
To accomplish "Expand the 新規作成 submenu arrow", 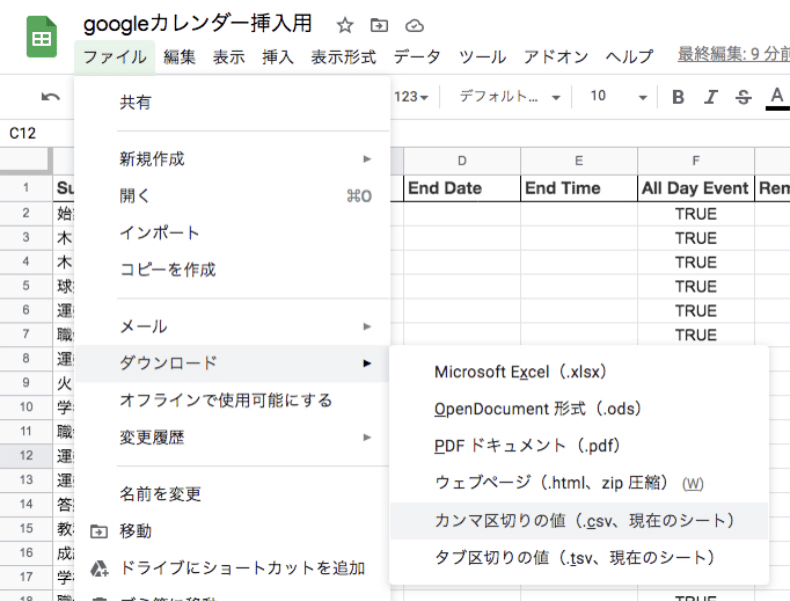I will (x=367, y=159).
